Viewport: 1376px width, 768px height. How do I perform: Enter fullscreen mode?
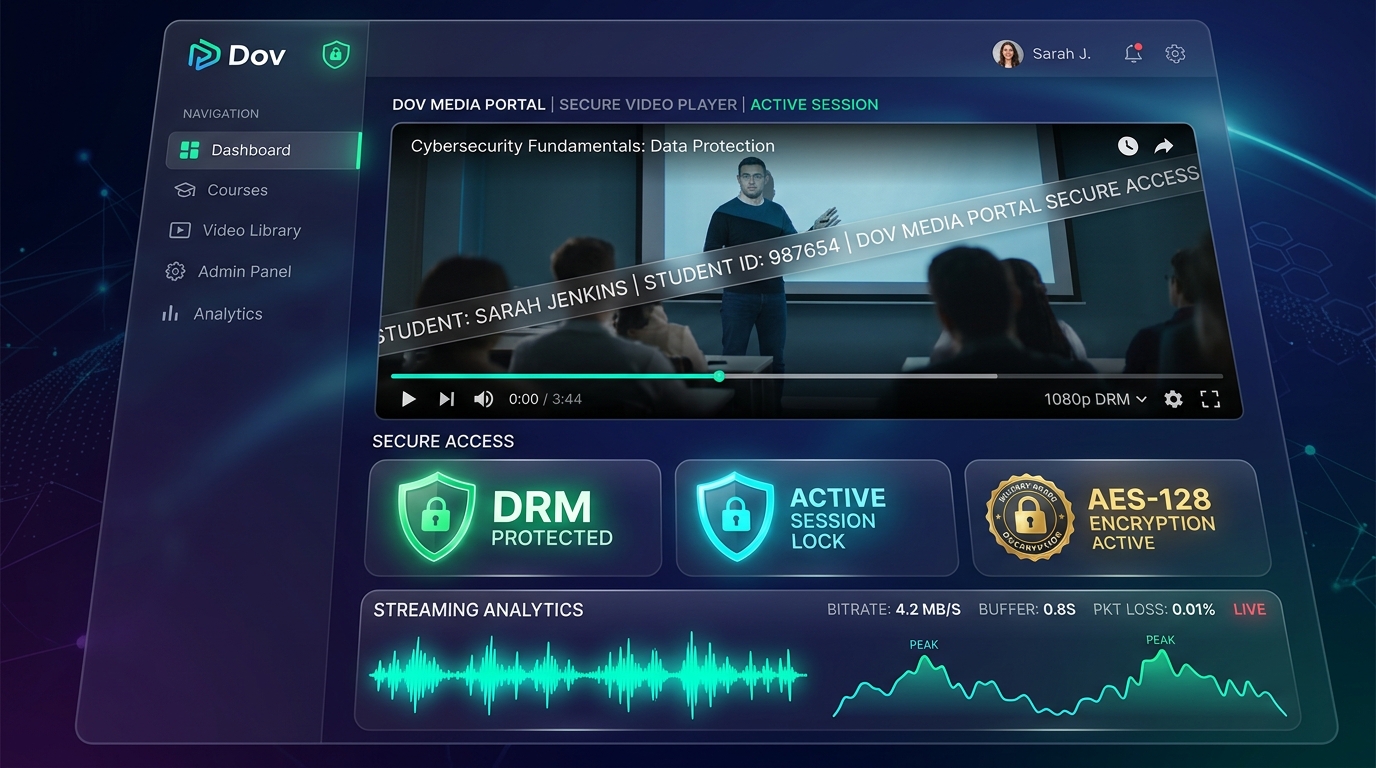click(1210, 399)
